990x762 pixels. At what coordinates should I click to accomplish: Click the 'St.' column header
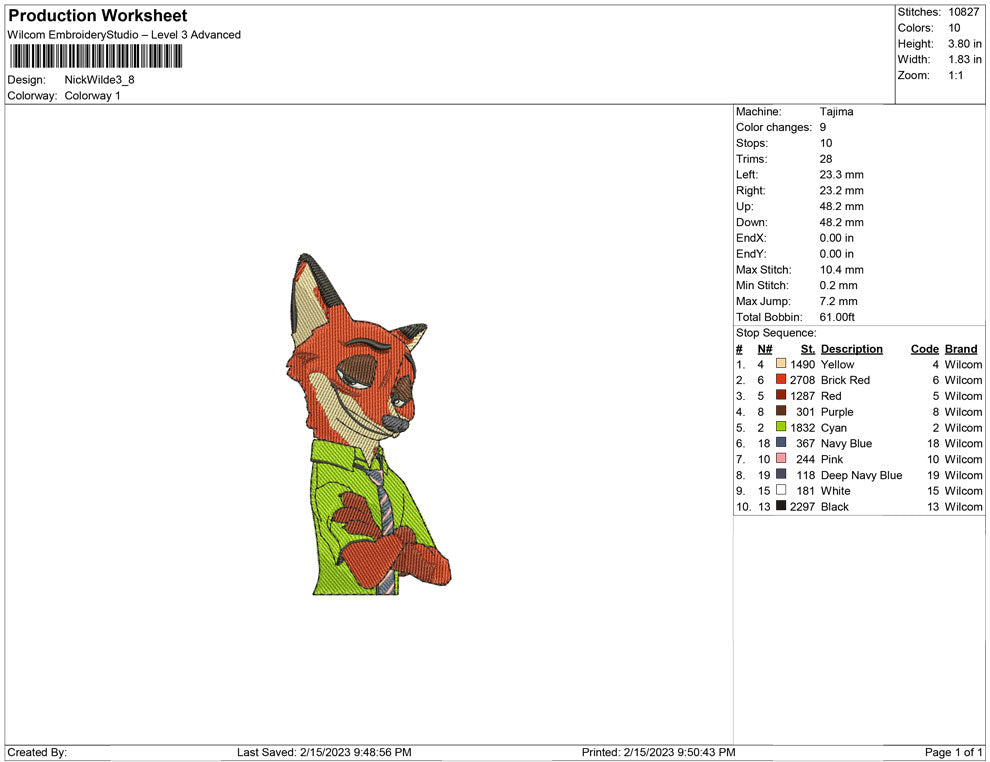pos(808,348)
